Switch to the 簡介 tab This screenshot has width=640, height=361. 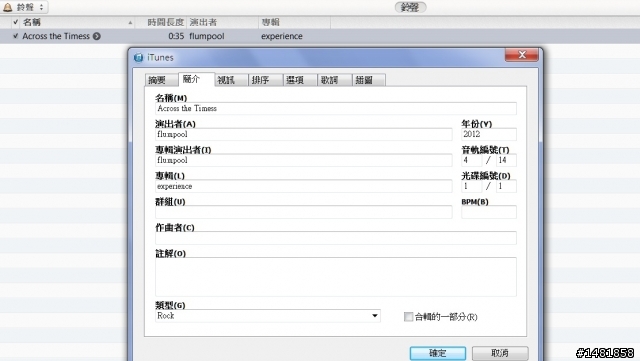(196, 79)
